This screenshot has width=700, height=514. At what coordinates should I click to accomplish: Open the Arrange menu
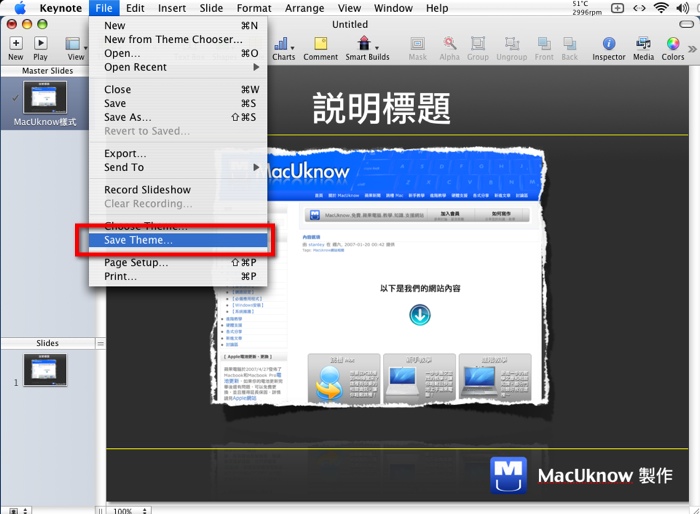tap(304, 8)
